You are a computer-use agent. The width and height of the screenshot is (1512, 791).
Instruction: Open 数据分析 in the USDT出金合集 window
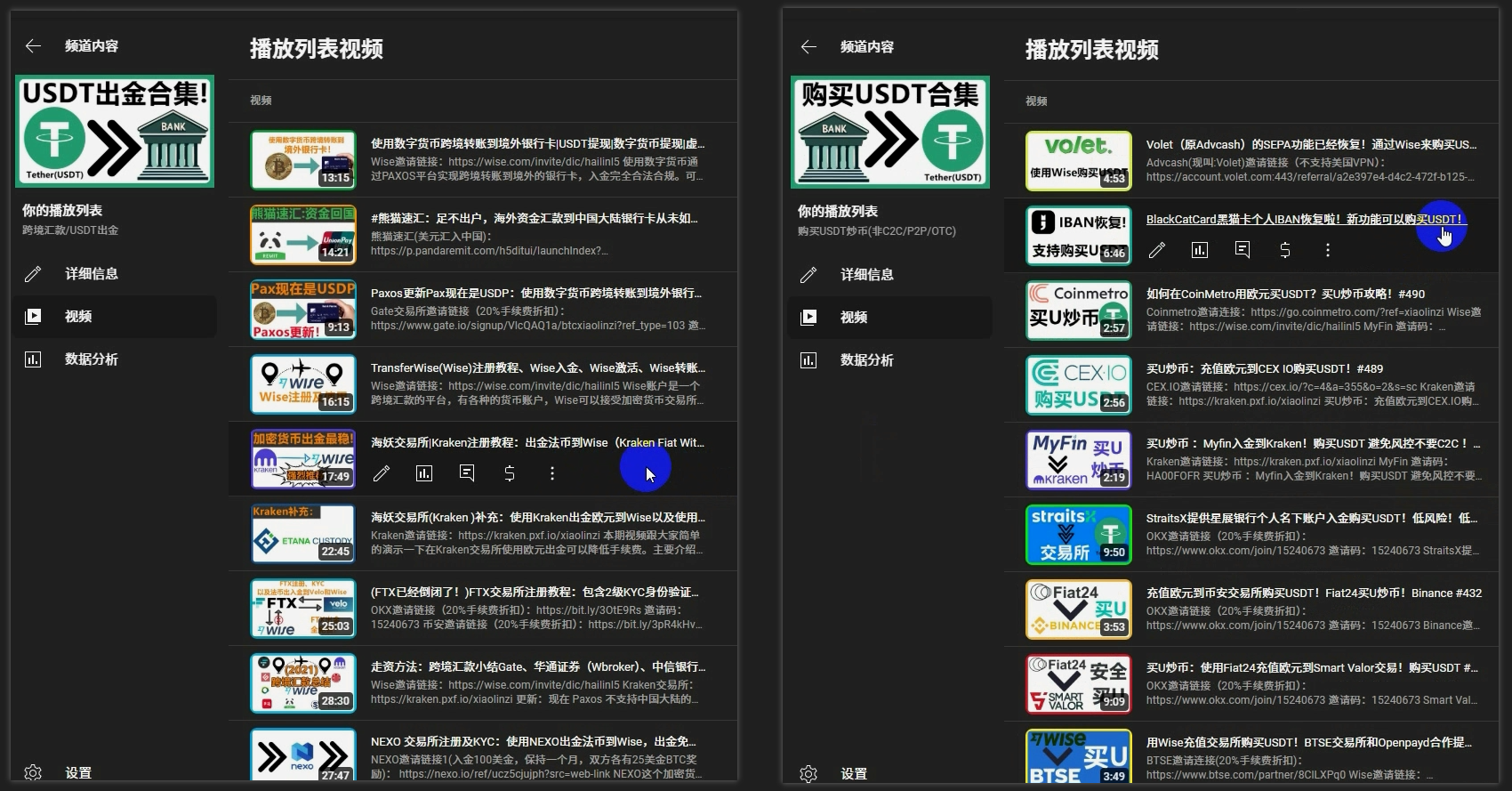click(x=116, y=359)
